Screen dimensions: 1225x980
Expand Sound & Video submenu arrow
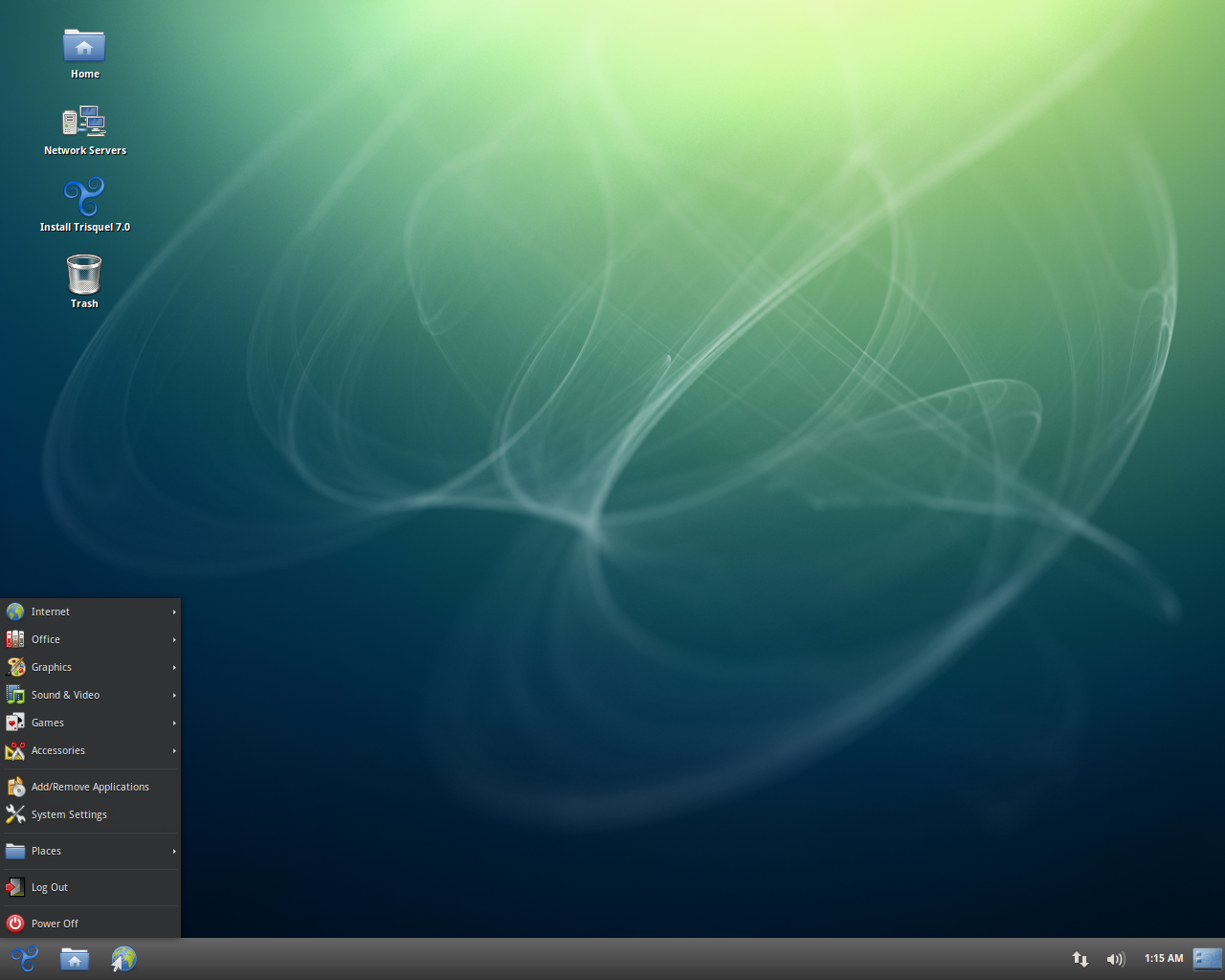tap(174, 695)
